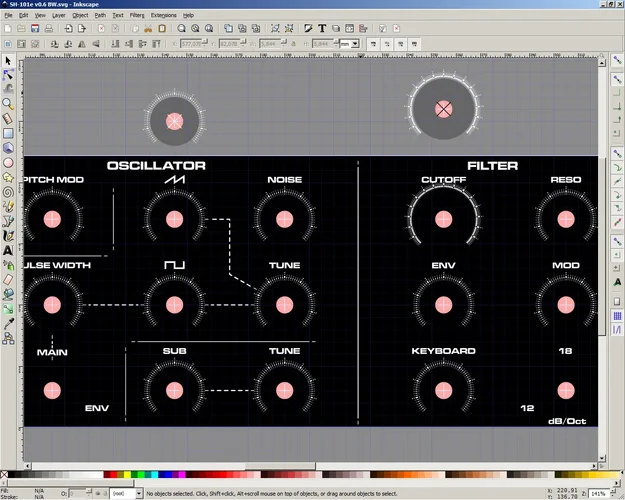Select the Star polygon tool
625x500 pixels.
tap(8, 176)
